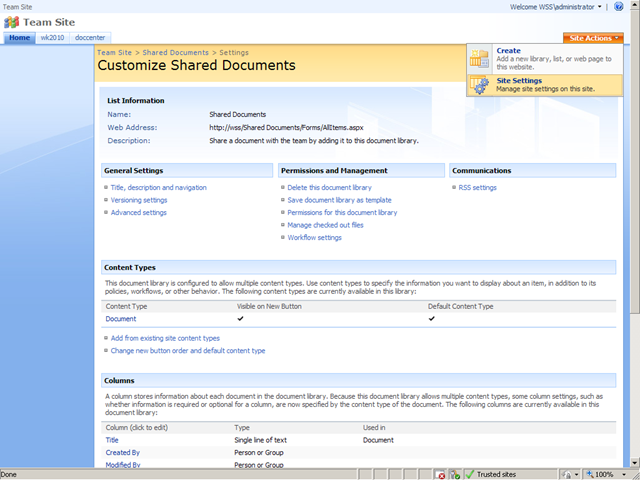Switch to the doccenter tab
Image resolution: width=640 pixels, height=480 pixels.
click(x=90, y=38)
